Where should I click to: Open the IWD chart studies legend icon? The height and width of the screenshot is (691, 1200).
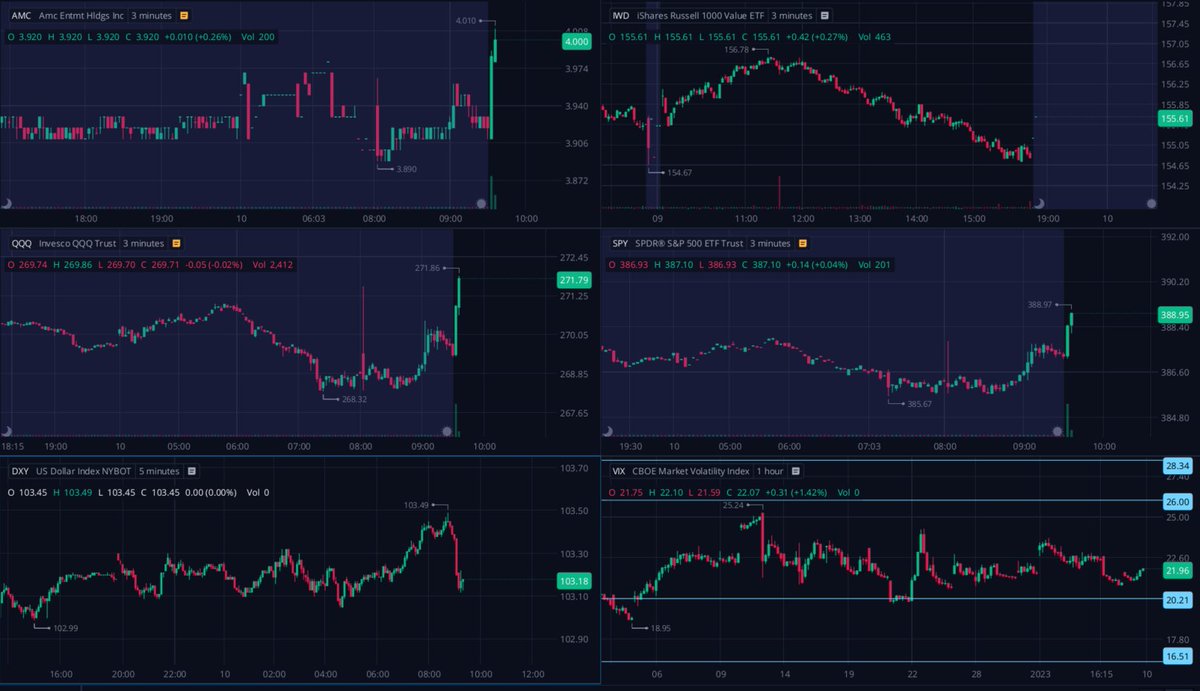click(825, 16)
